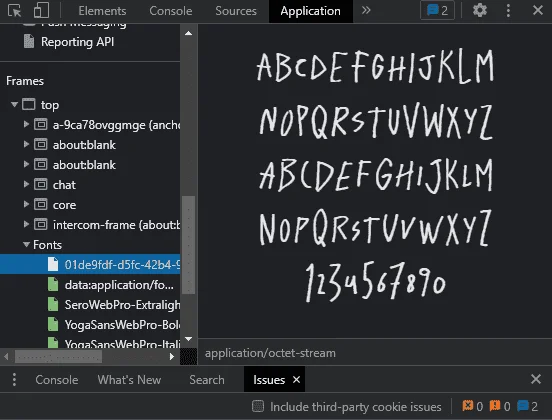552x420 pixels.
Task: Click horizontal scrollbar left arrow
Action: pos(6,356)
